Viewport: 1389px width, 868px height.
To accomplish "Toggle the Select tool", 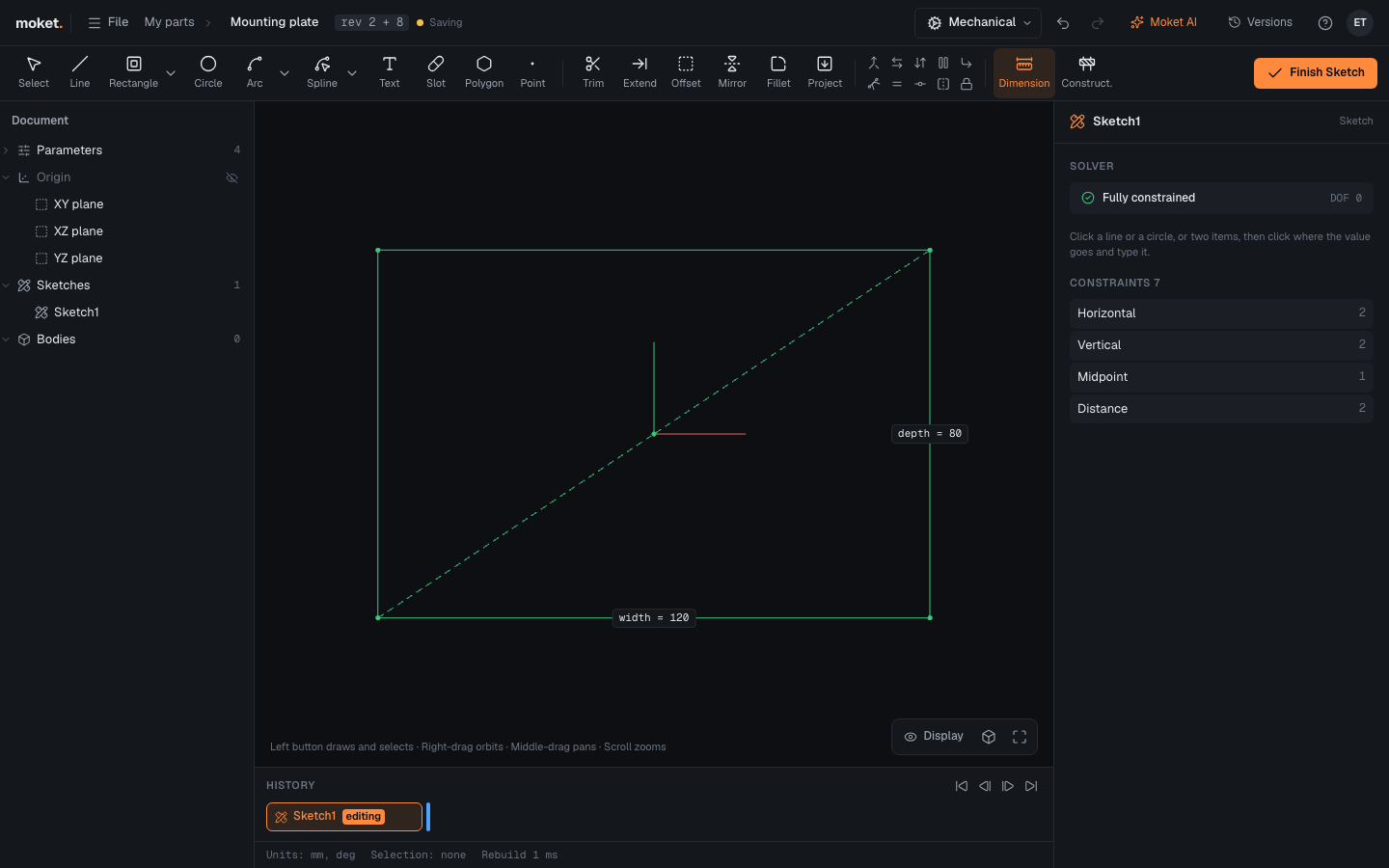I will pyautogui.click(x=34, y=72).
